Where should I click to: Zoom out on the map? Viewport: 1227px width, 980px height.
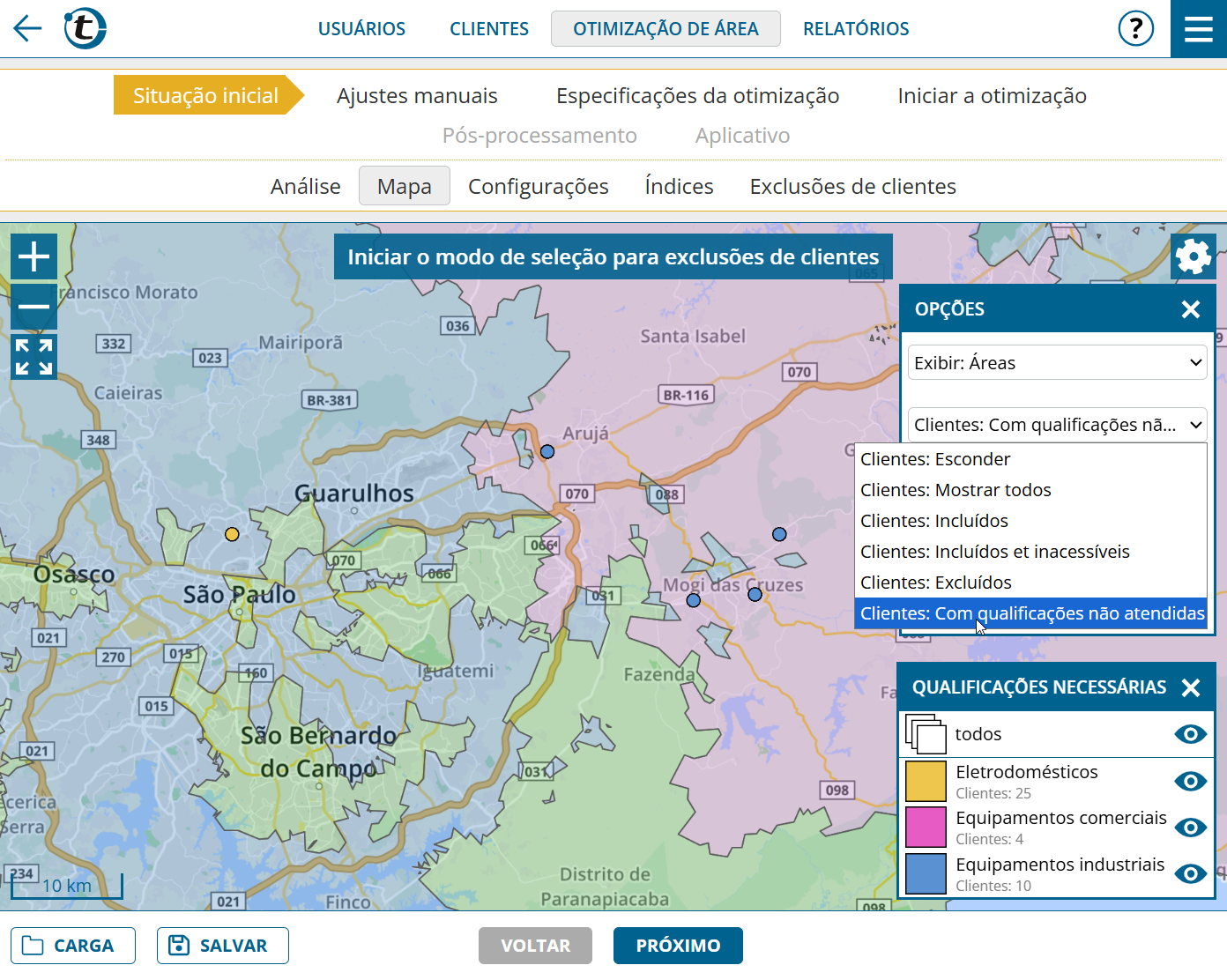(34, 306)
